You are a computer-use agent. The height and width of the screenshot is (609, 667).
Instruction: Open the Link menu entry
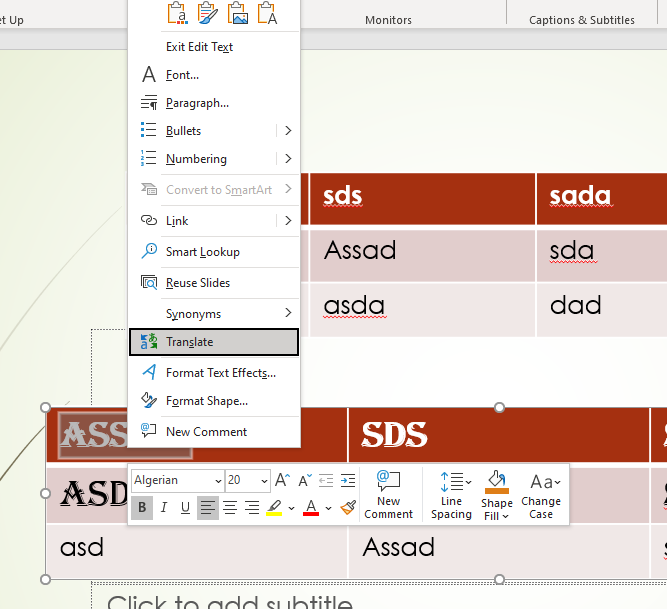coord(202,221)
